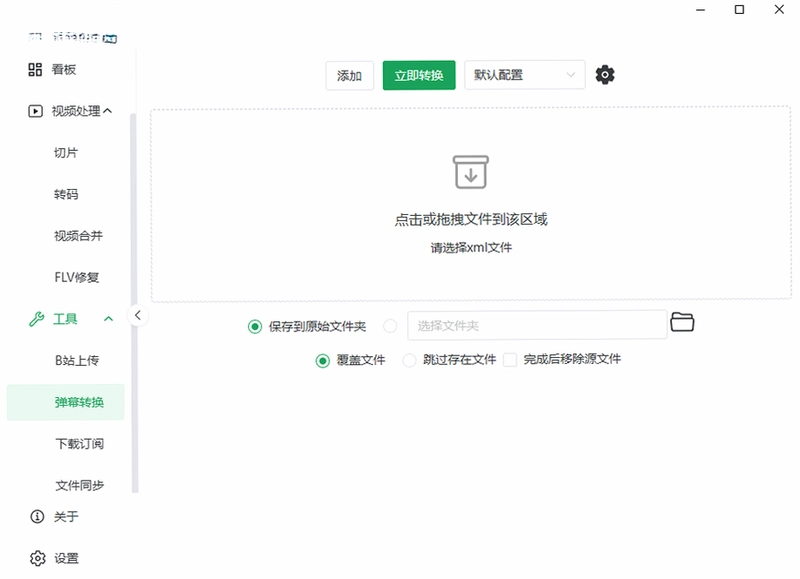Screen dimensions: 800x579
Task: Click the sidebar scrollbar
Action: point(134,303)
